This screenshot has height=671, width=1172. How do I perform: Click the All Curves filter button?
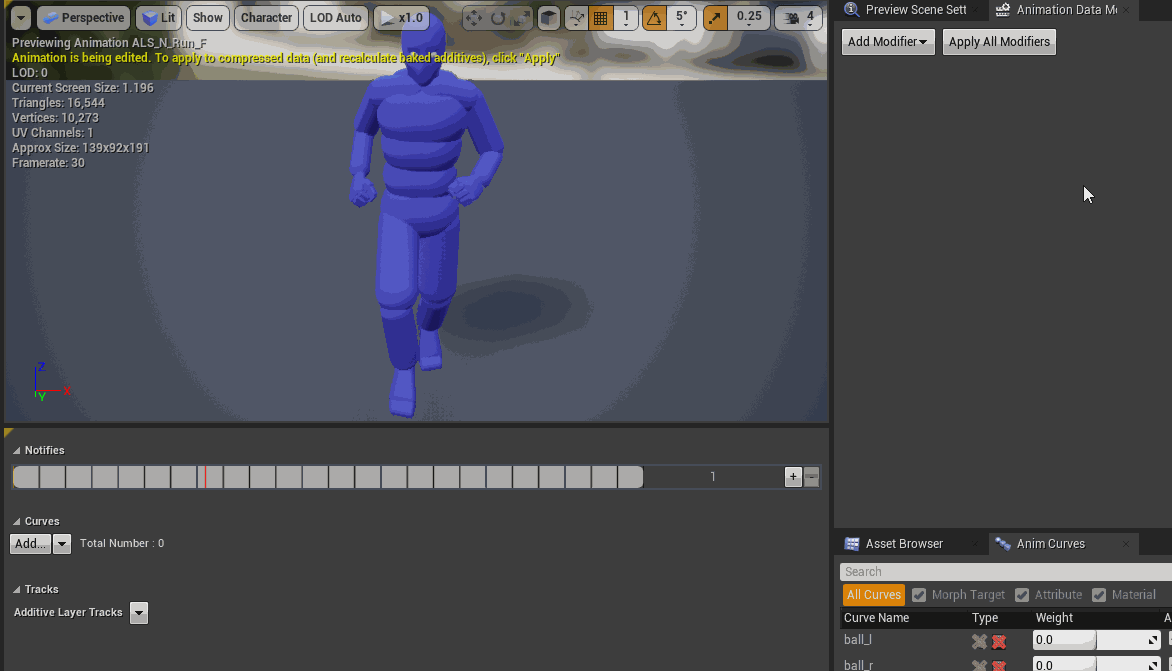[874, 595]
